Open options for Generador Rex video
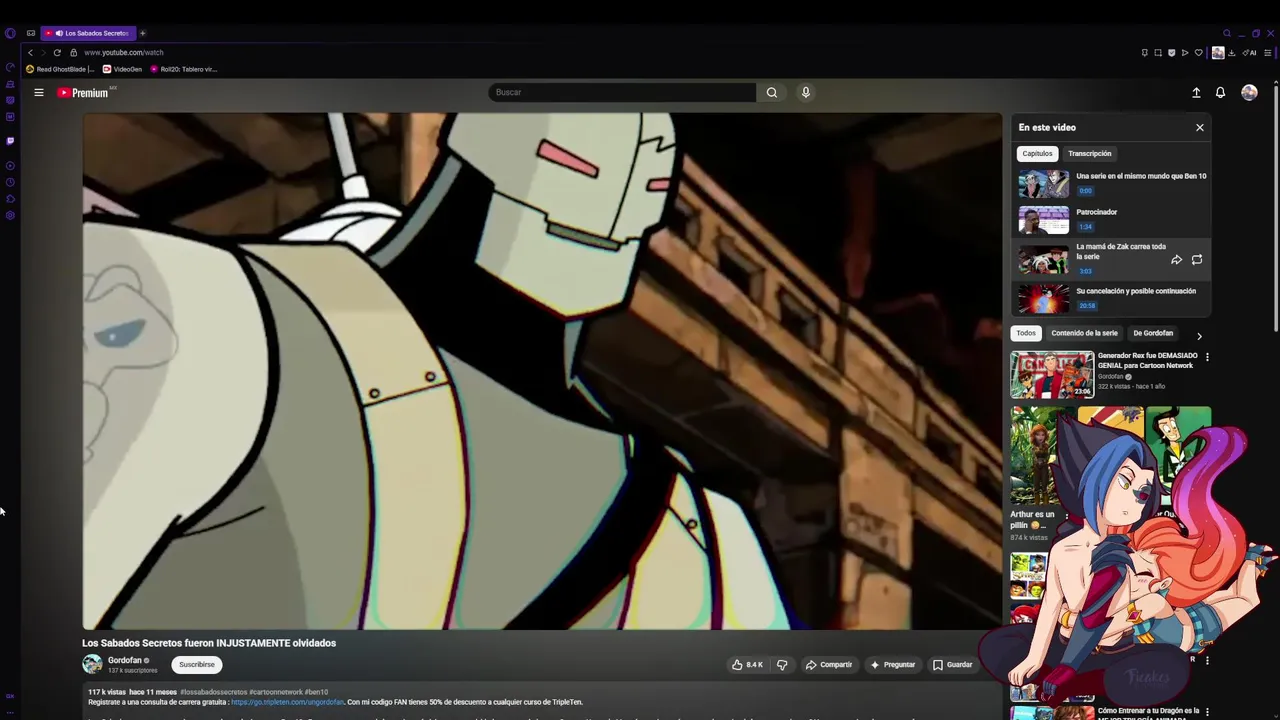 click(x=1207, y=357)
